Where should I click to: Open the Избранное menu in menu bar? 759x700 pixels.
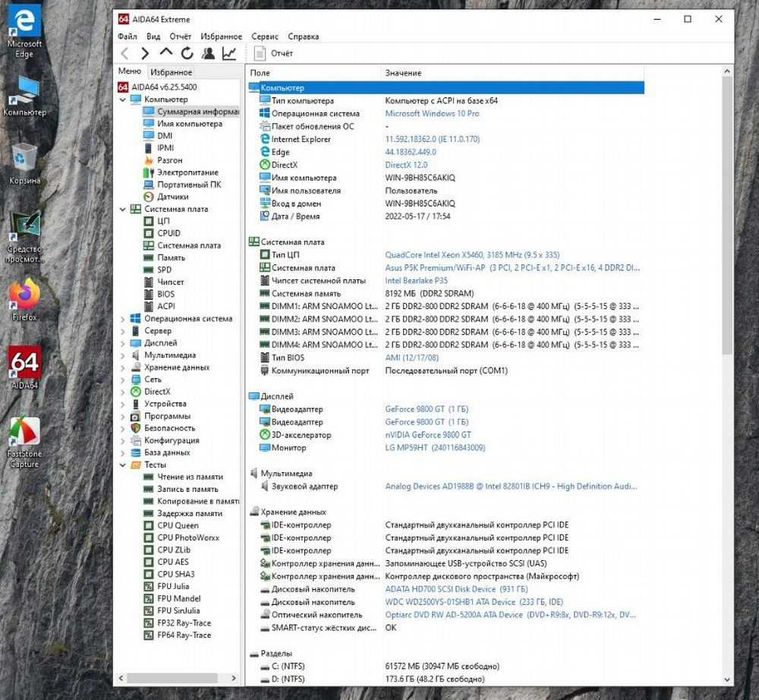pos(221,36)
